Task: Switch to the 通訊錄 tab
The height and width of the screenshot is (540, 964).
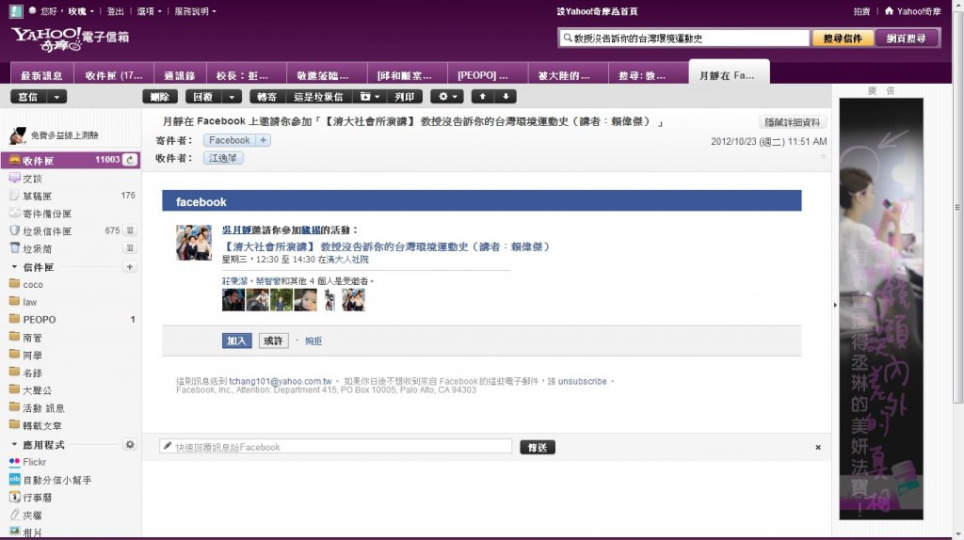Action: 179,75
